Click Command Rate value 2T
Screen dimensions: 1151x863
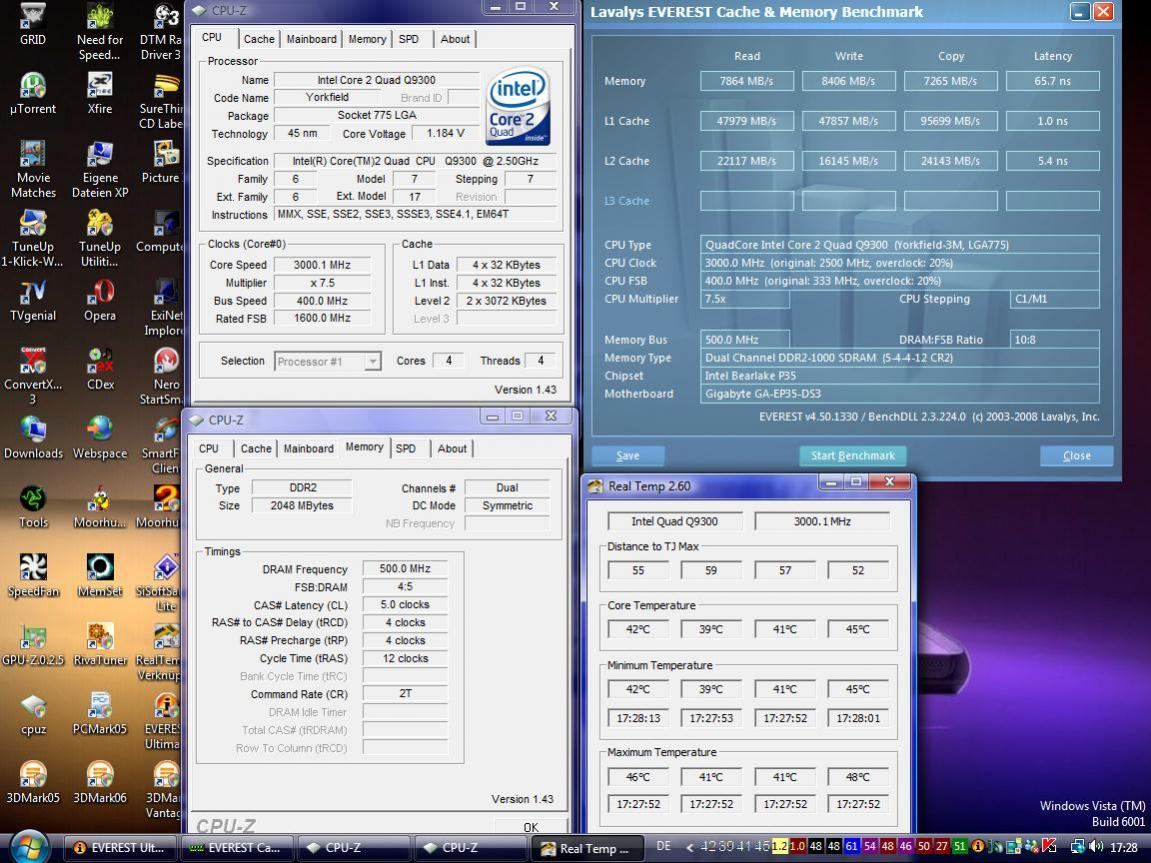405,693
